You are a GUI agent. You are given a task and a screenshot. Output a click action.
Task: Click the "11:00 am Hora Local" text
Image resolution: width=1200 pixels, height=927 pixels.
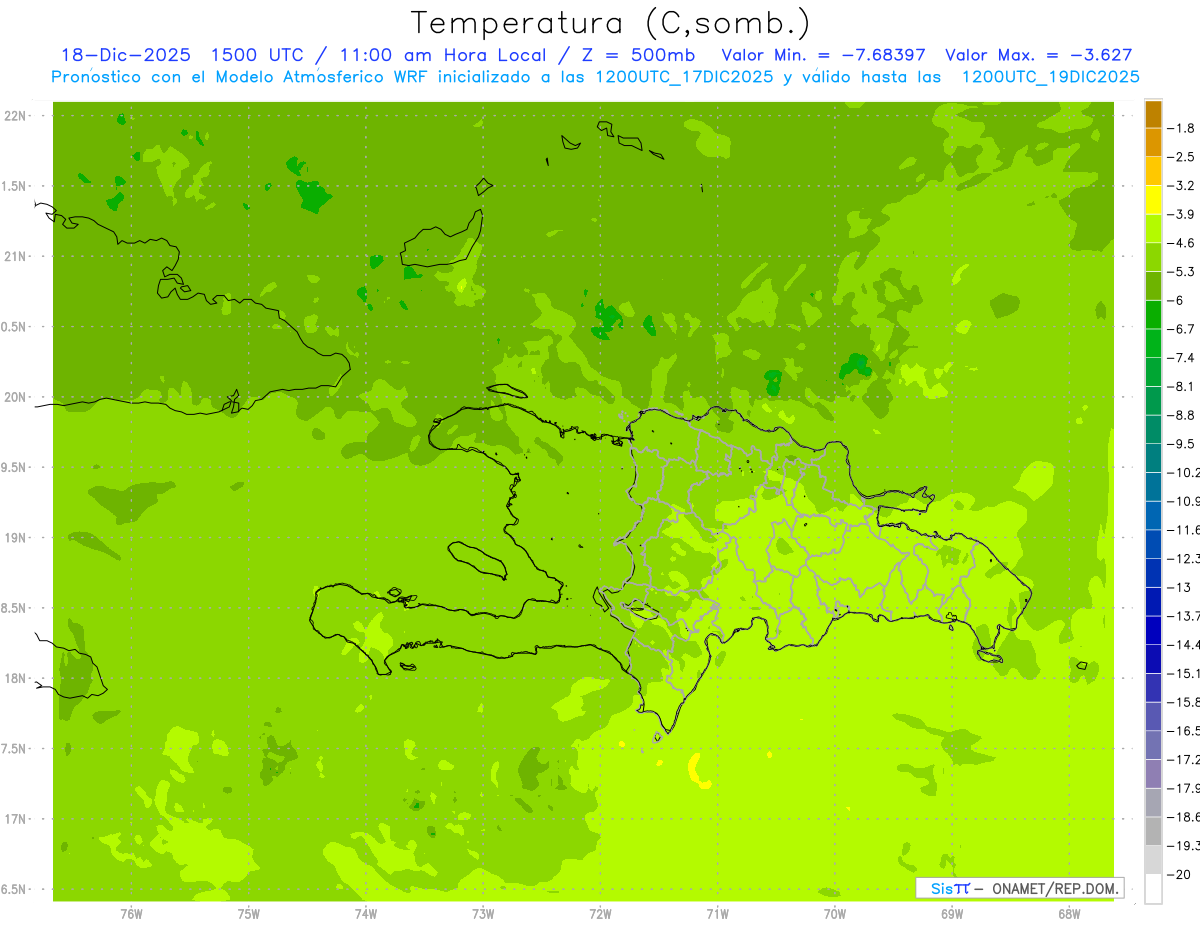coord(443,55)
